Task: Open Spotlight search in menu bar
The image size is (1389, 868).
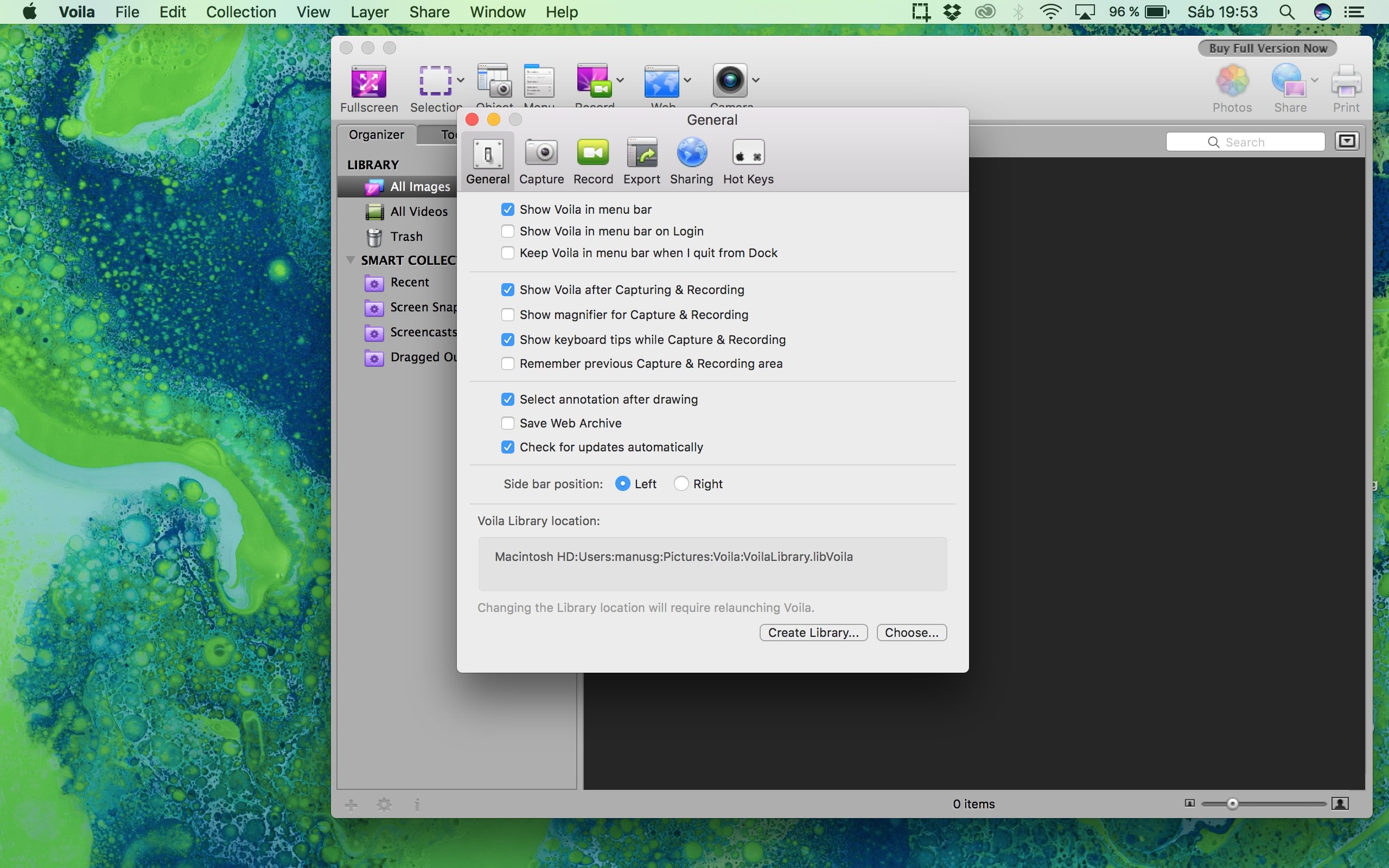Action: point(1288,12)
